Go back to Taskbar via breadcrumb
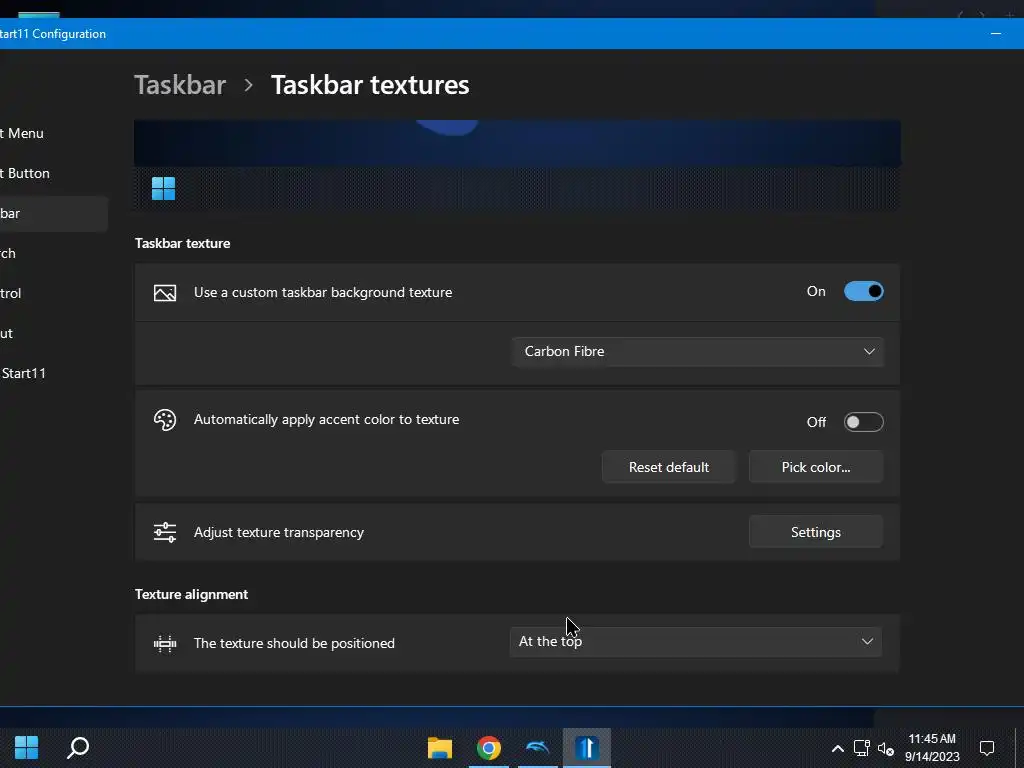Viewport: 1024px width, 768px height. point(180,85)
